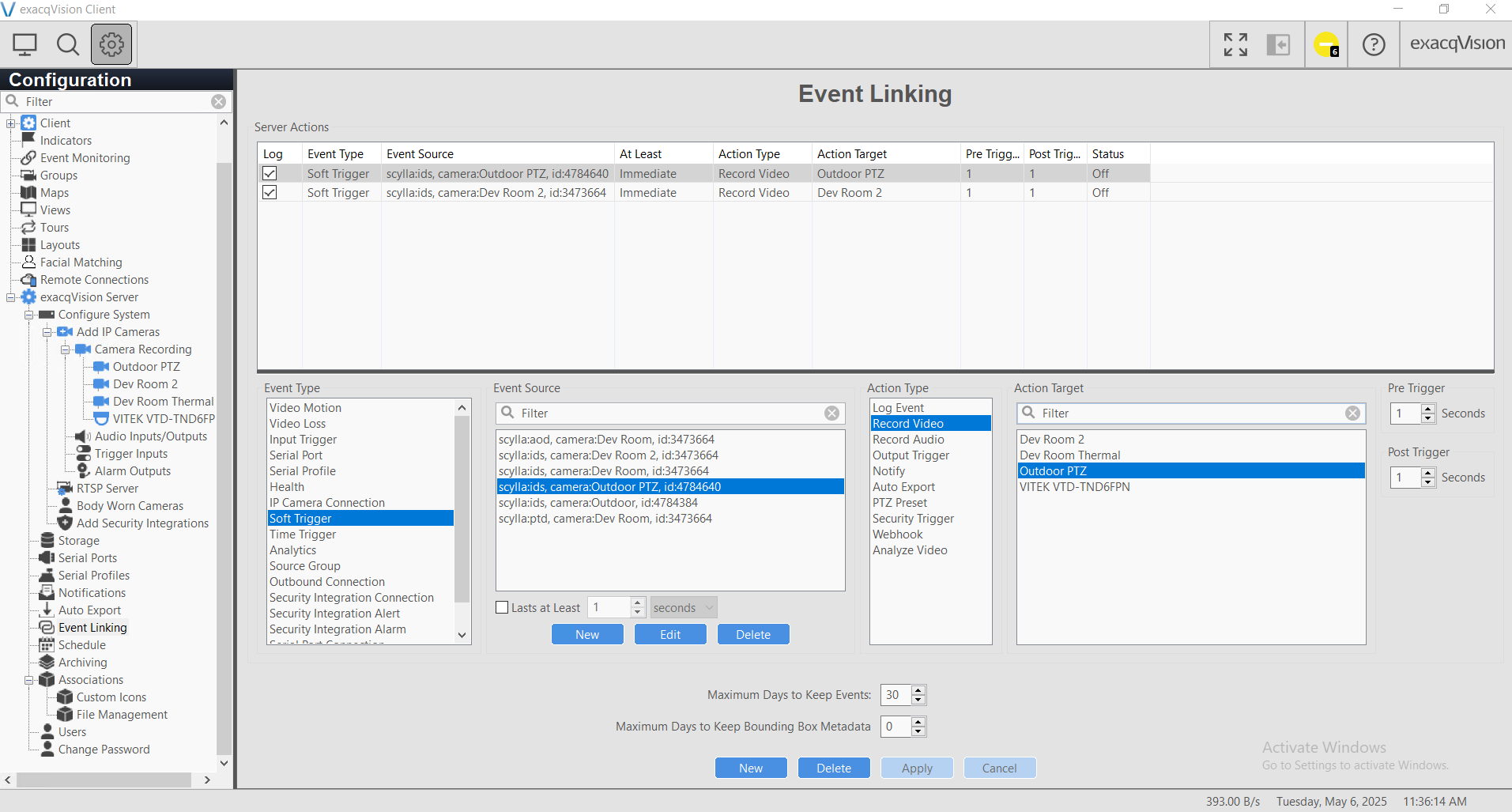
Task: Uncheck Log for Outdoor PTZ row
Action: click(270, 174)
